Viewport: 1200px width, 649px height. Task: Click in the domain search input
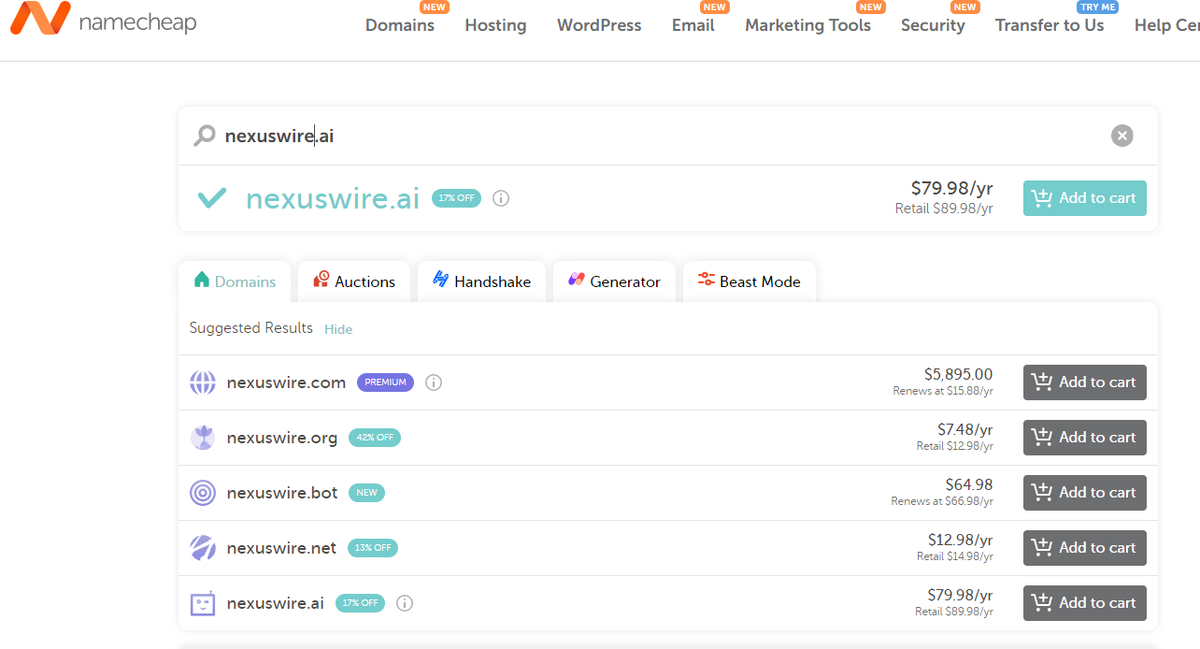(660, 135)
